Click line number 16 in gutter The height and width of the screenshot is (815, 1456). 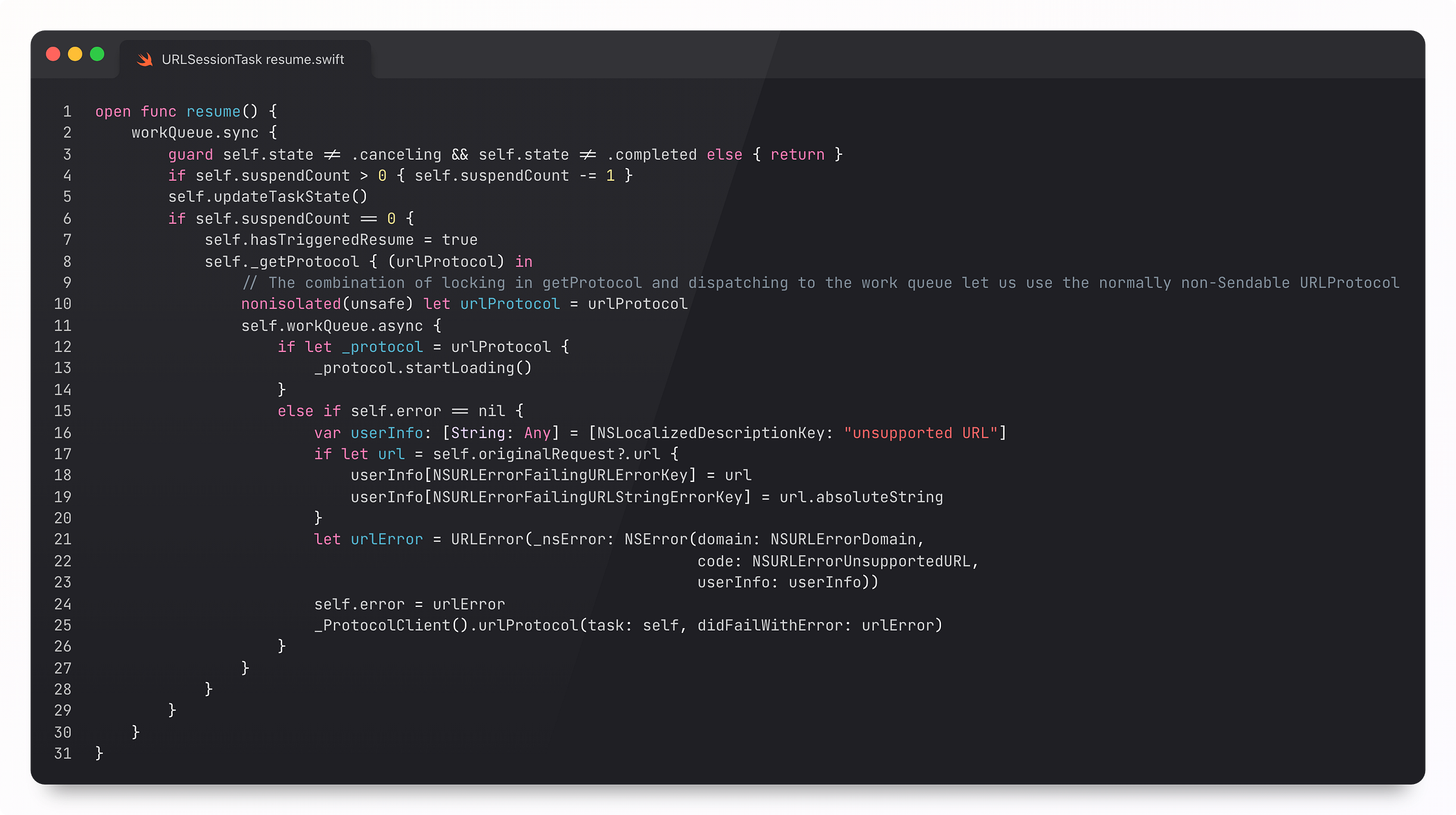(x=62, y=433)
